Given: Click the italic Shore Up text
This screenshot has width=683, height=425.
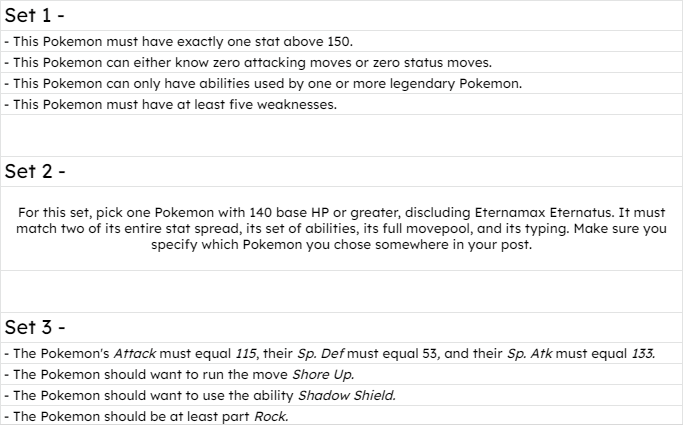Looking at the screenshot, I should [x=323, y=374].
